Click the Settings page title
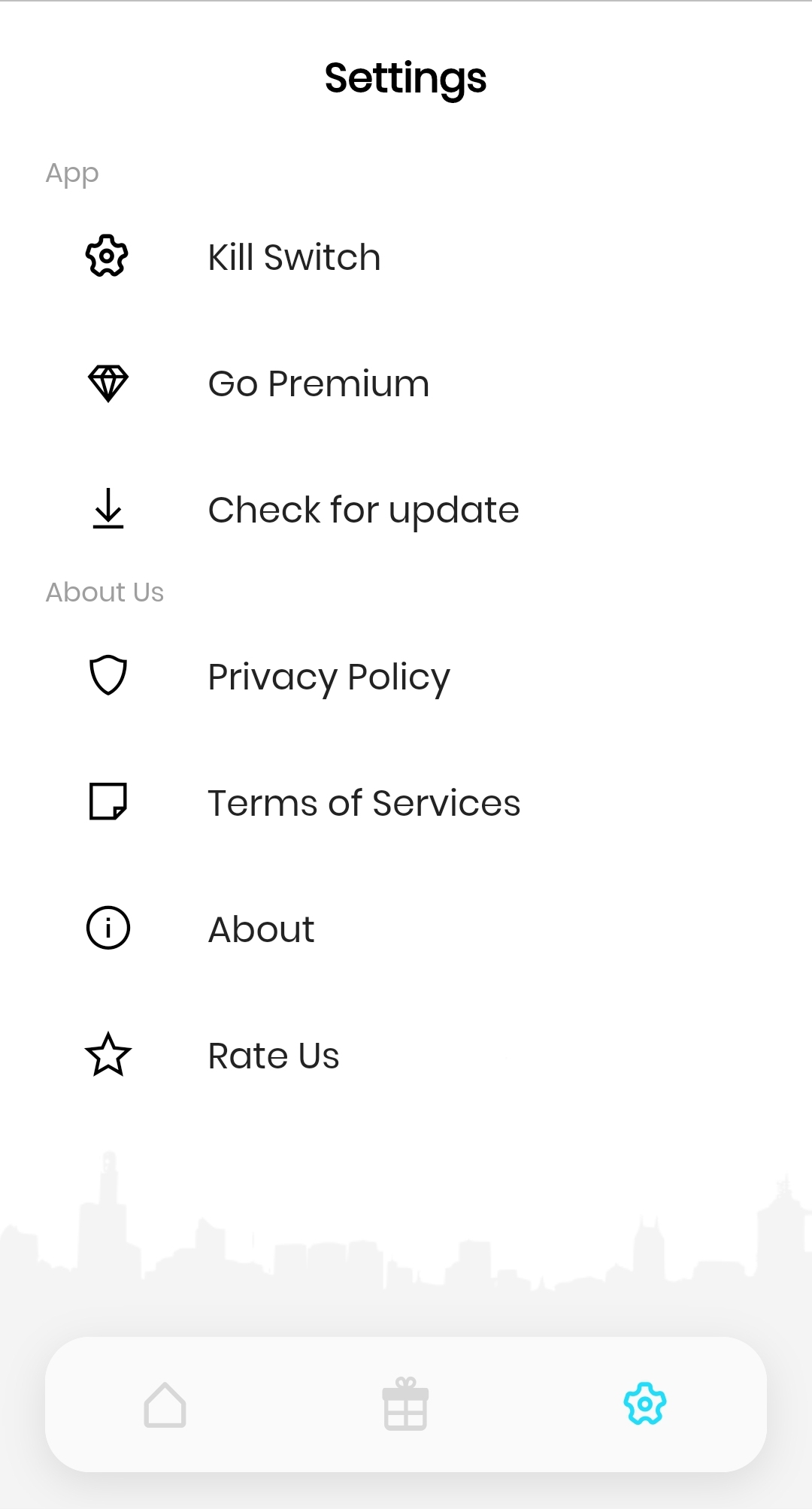812x1509 pixels. (406, 78)
